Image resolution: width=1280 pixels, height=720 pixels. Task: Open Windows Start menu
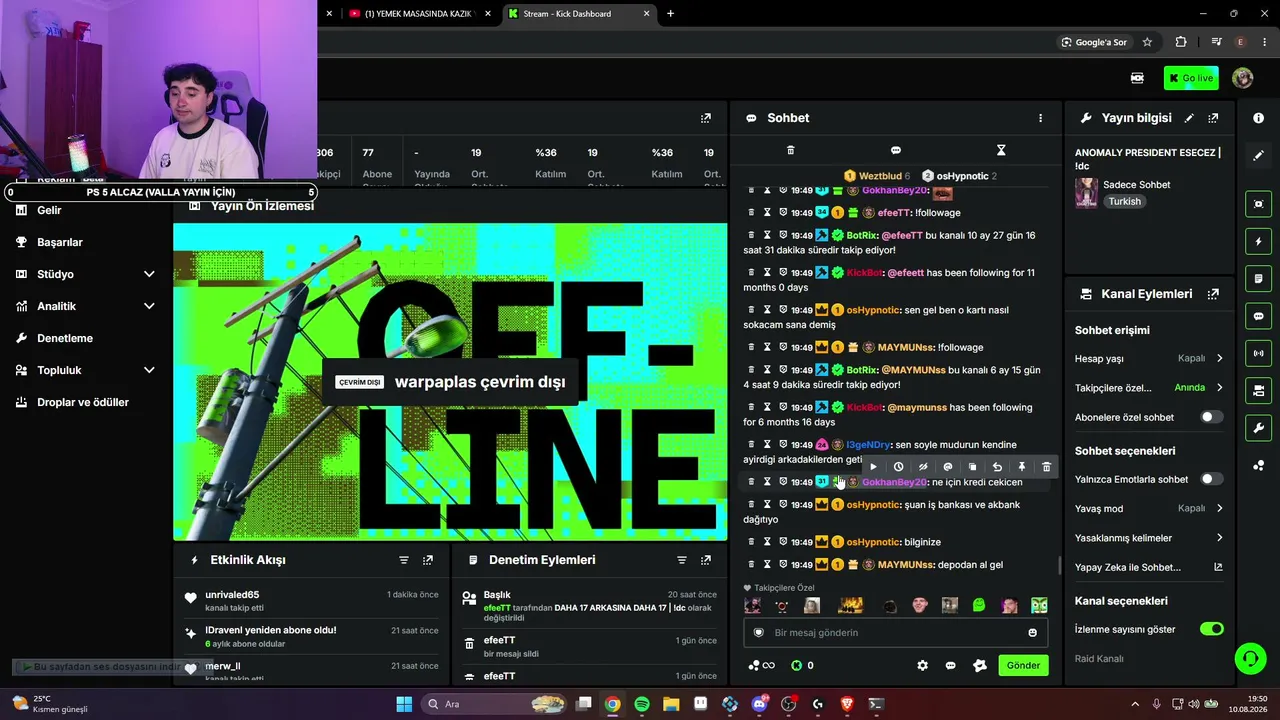click(x=404, y=704)
